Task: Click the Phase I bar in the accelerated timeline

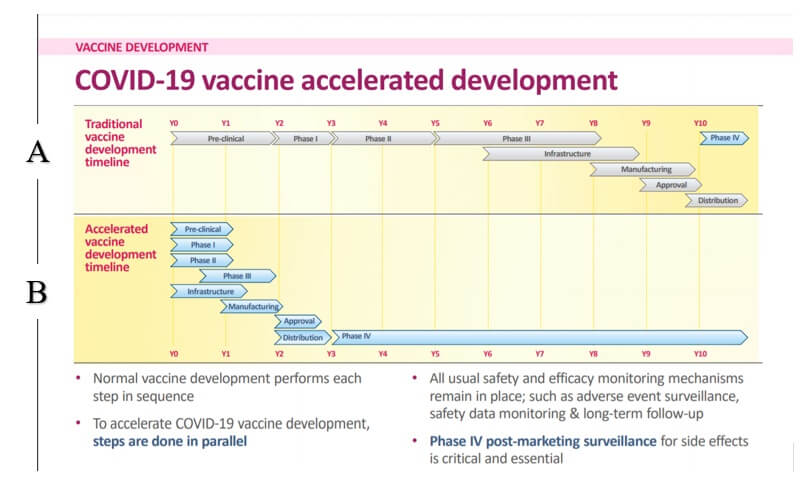Action: pyautogui.click(x=203, y=244)
